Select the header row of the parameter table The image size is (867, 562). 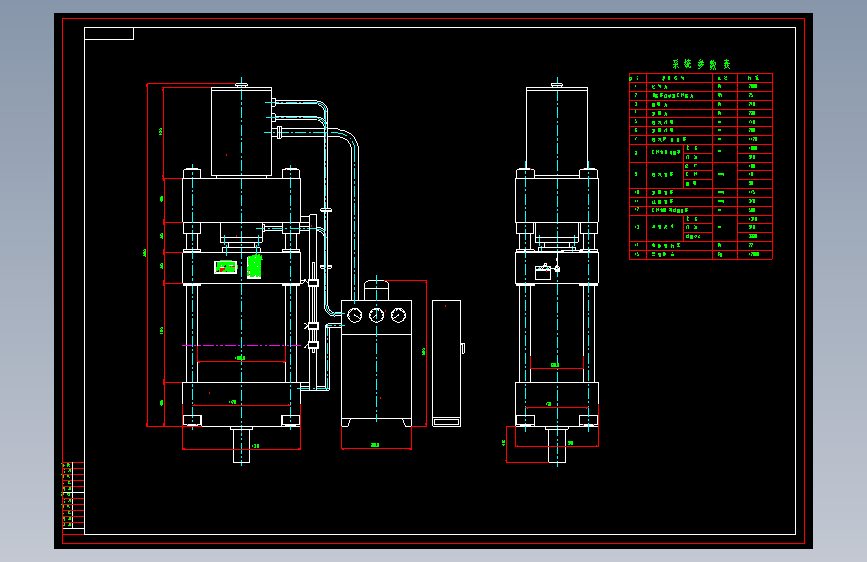[x=700, y=77]
